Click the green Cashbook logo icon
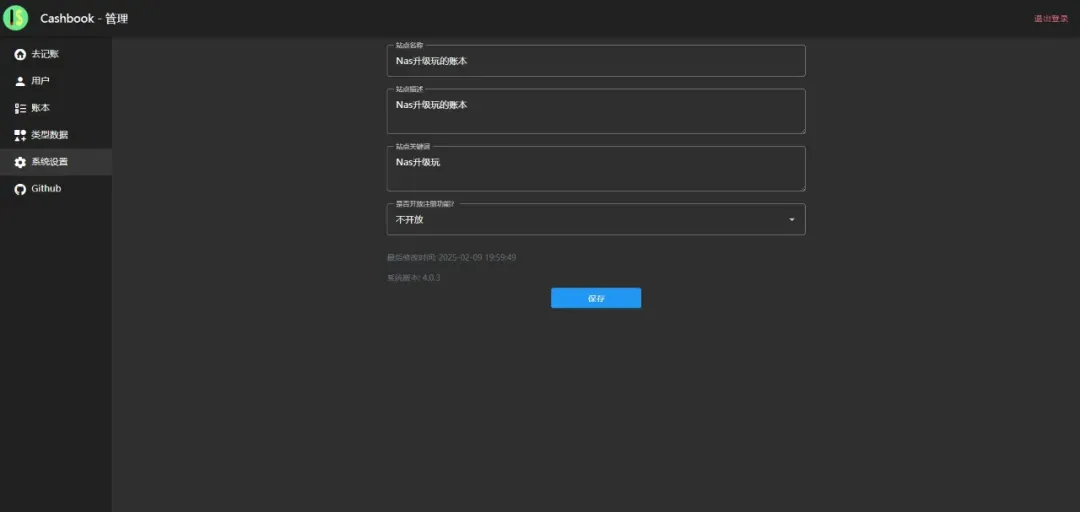This screenshot has width=1080, height=512. (15, 18)
